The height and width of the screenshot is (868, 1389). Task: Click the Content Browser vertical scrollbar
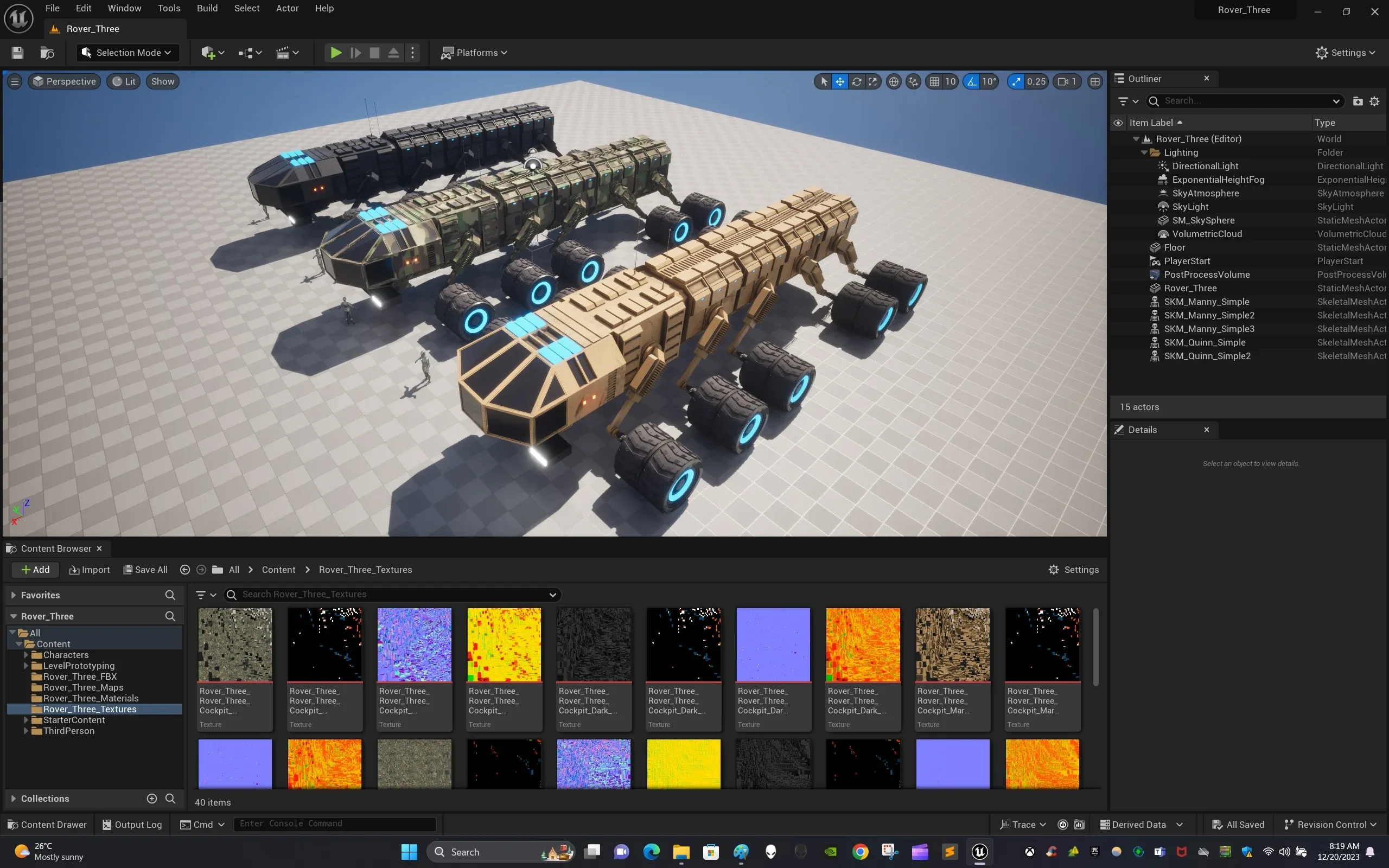coord(1095,648)
